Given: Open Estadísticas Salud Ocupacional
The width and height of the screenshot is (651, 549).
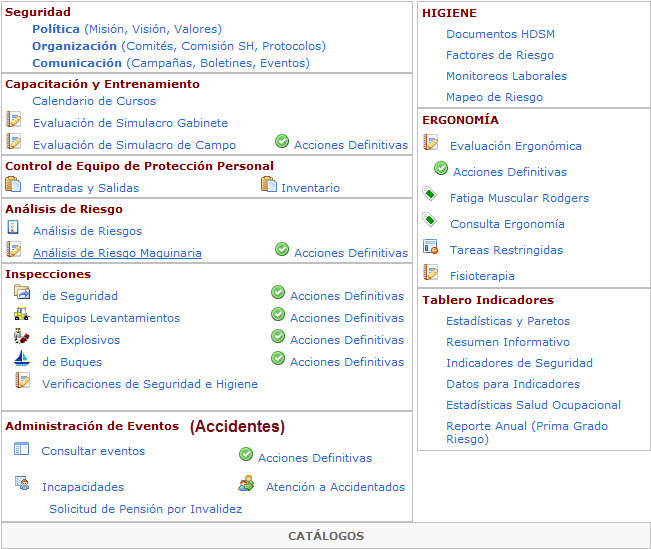Looking at the screenshot, I should click(534, 405).
